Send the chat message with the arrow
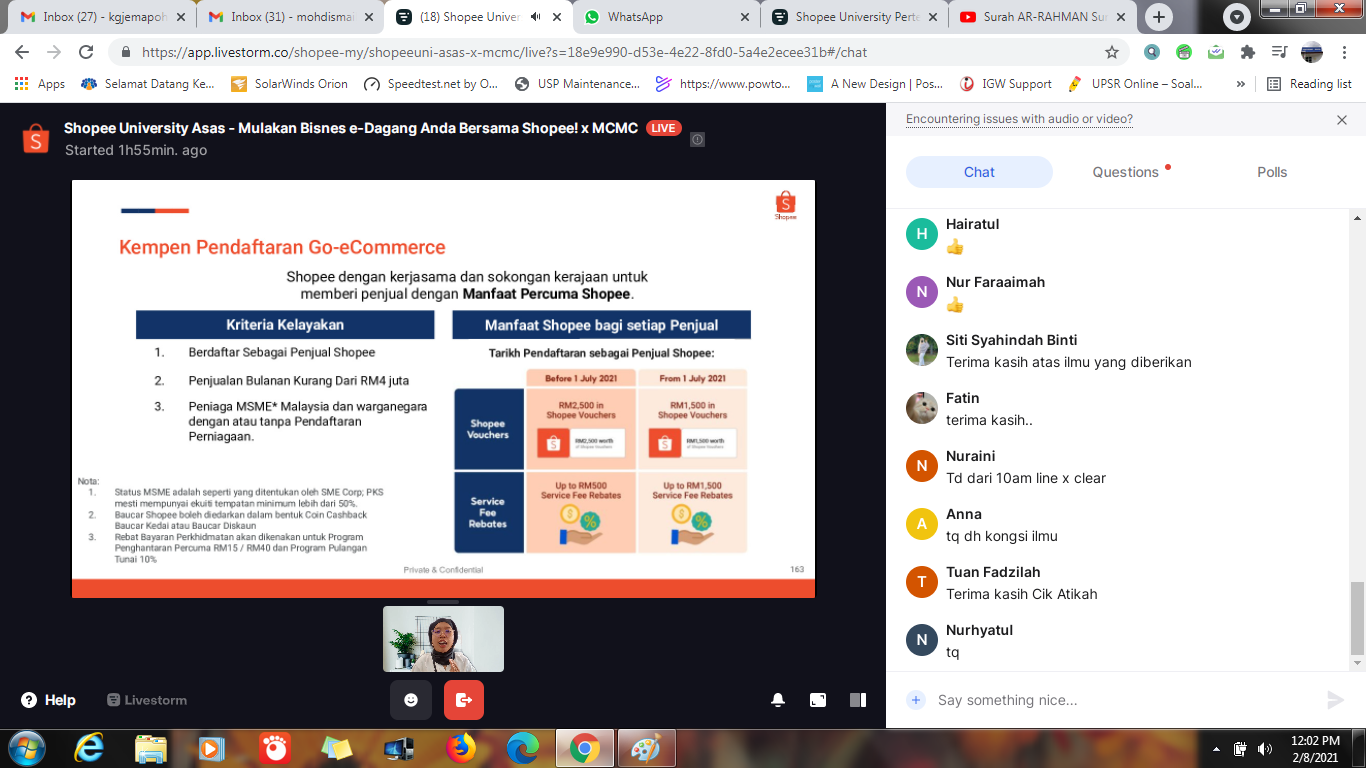This screenshot has height=768, width=1366. click(x=1335, y=700)
